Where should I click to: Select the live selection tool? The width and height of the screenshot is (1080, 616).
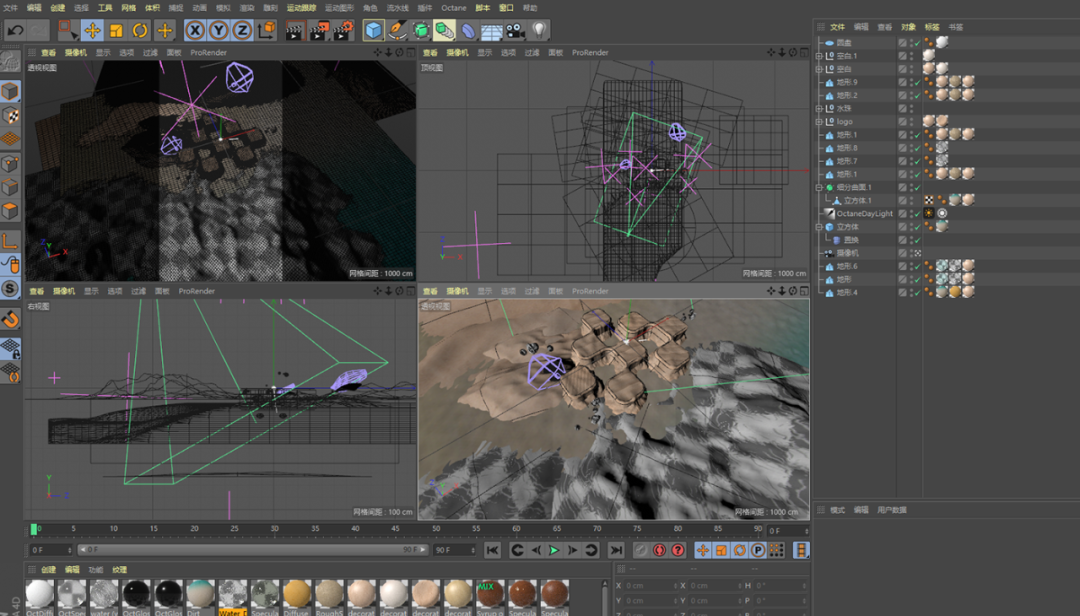[x=67, y=30]
